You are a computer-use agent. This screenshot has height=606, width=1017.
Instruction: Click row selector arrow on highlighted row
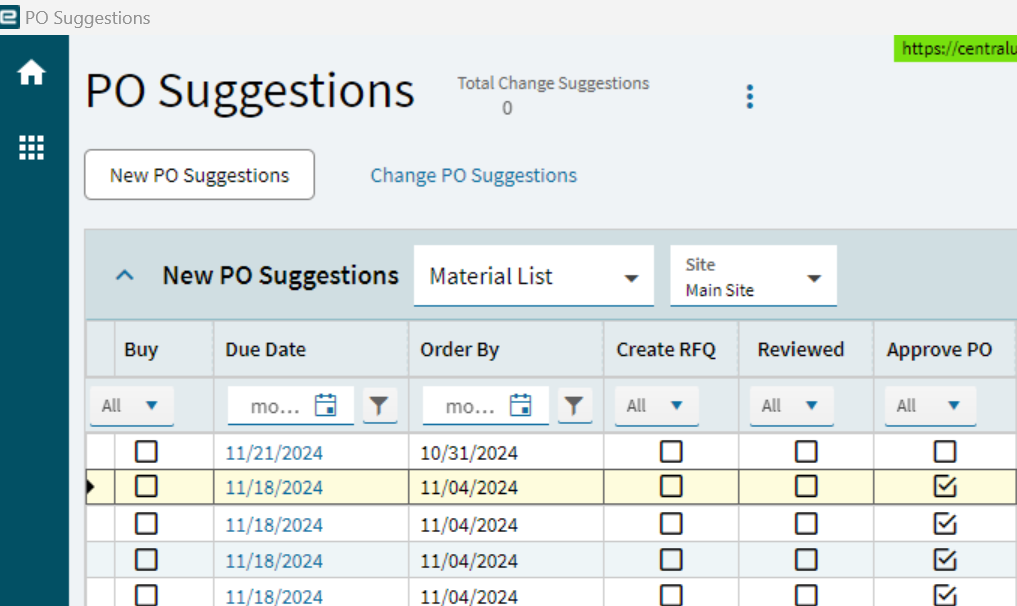tap(91, 487)
